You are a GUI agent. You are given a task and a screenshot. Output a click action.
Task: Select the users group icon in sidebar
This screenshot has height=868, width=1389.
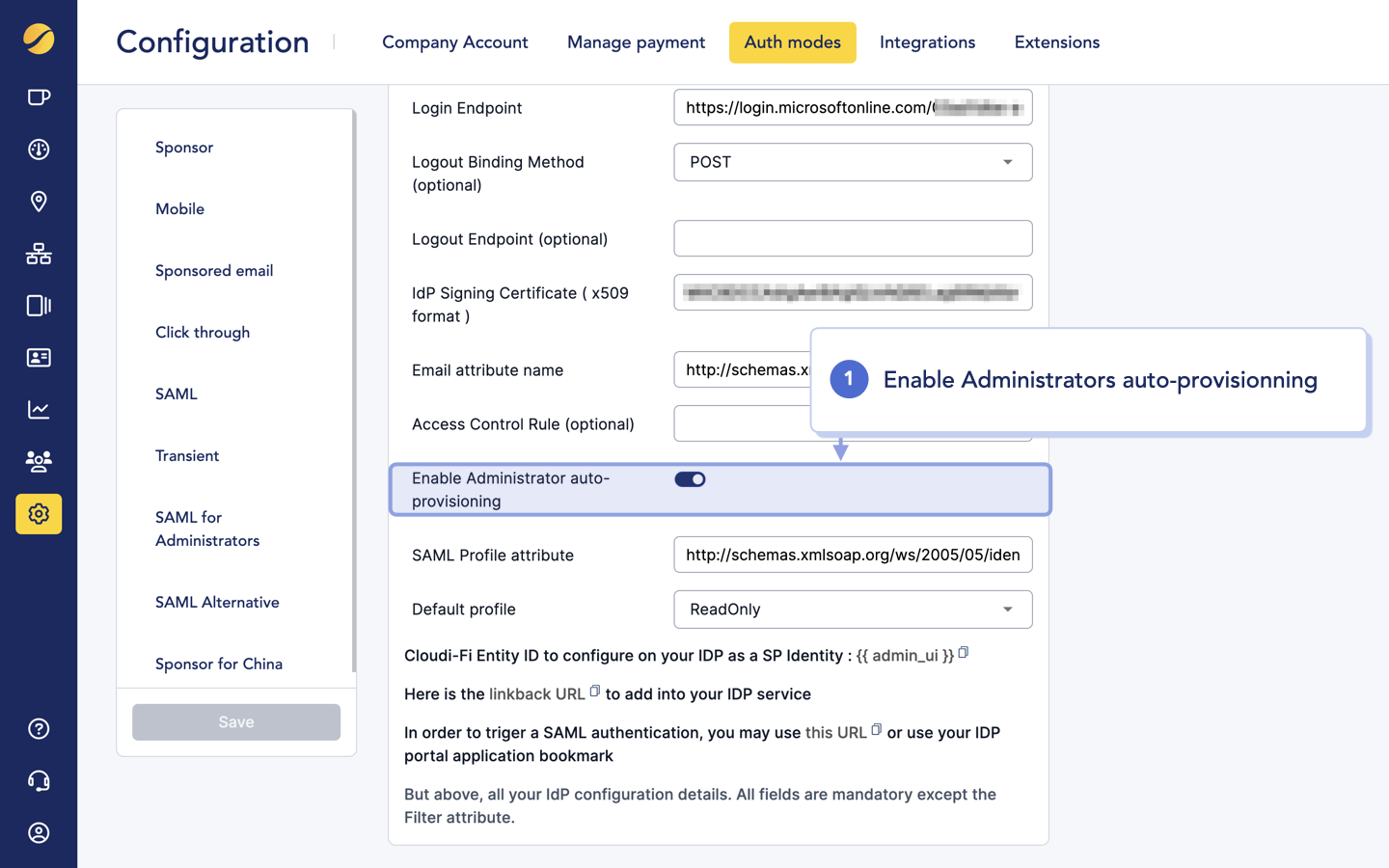pos(39,462)
